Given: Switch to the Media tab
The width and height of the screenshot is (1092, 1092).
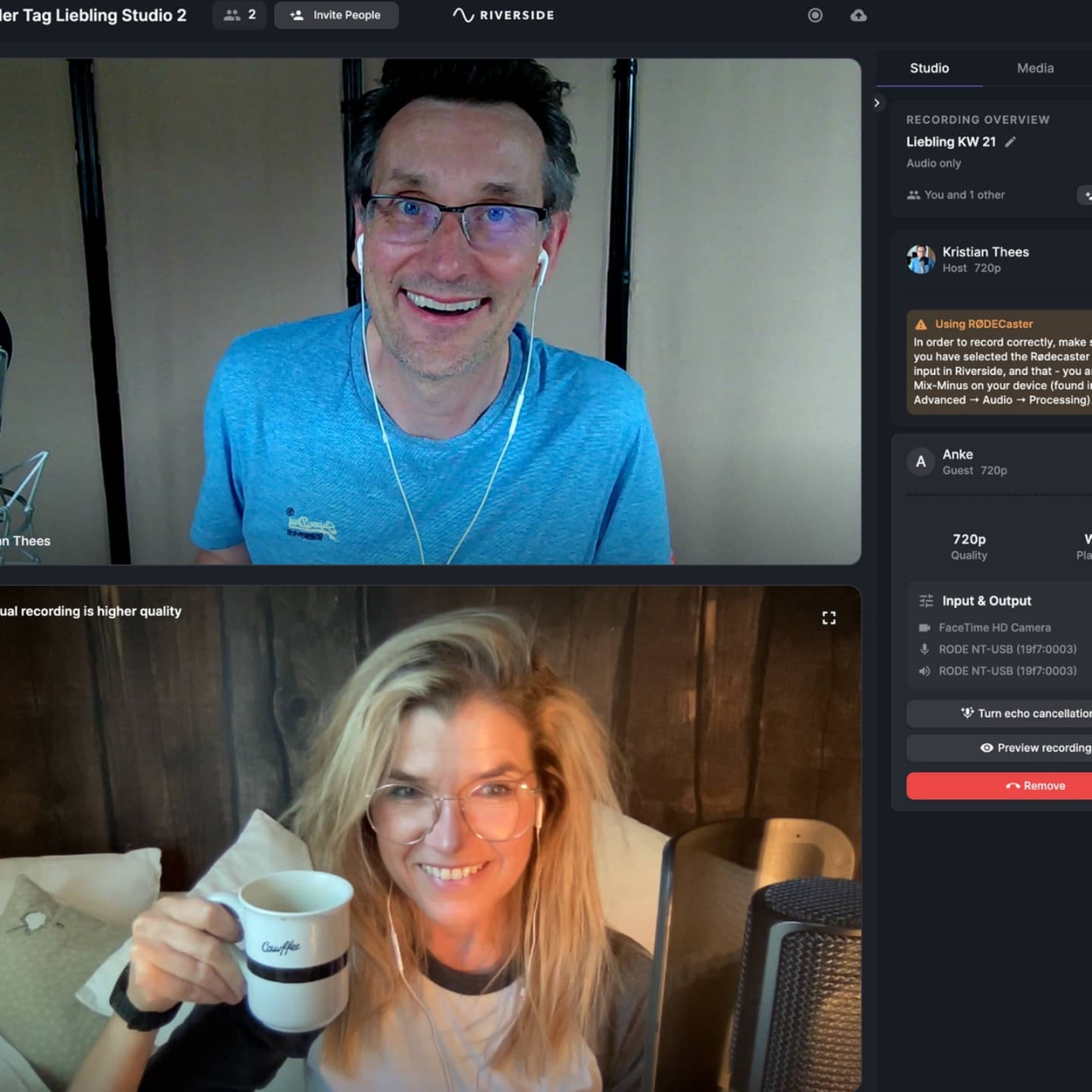Looking at the screenshot, I should pyautogui.click(x=1035, y=68).
